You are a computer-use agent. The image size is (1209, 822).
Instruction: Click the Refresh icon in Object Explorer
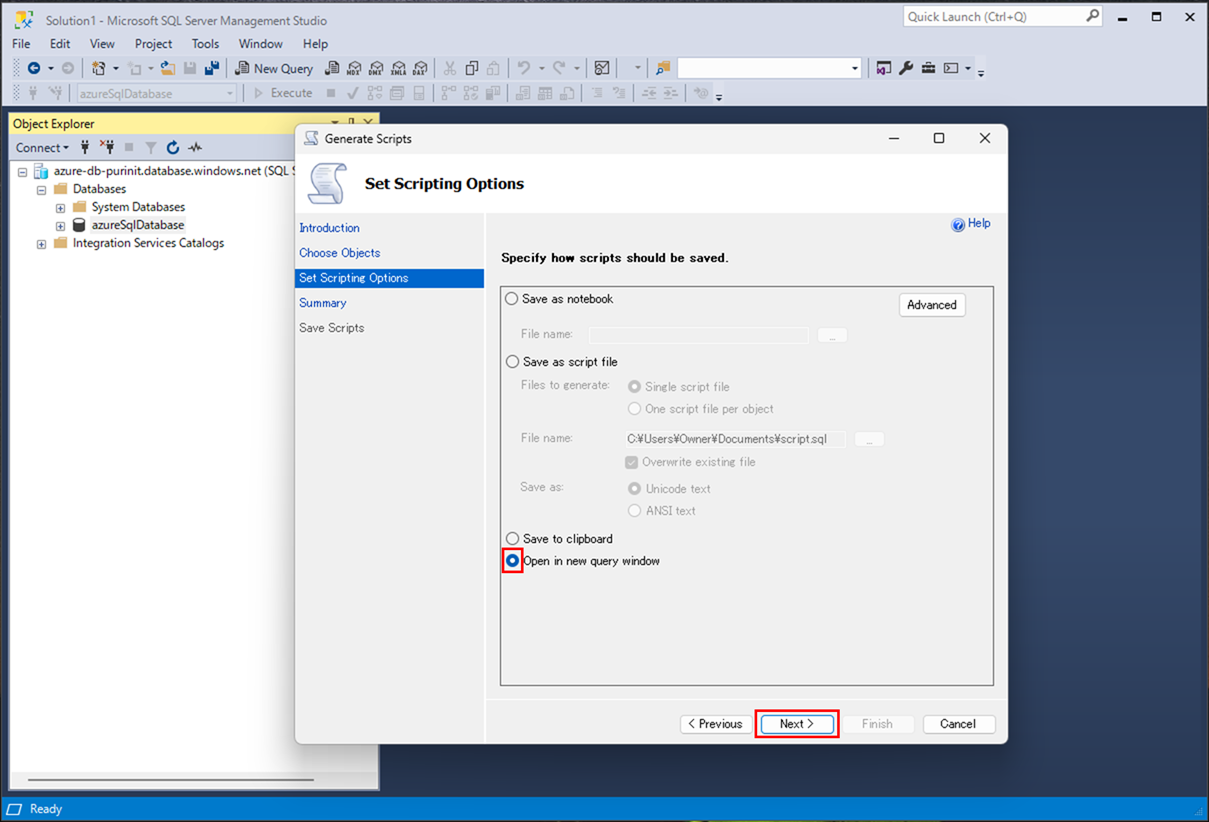point(173,148)
